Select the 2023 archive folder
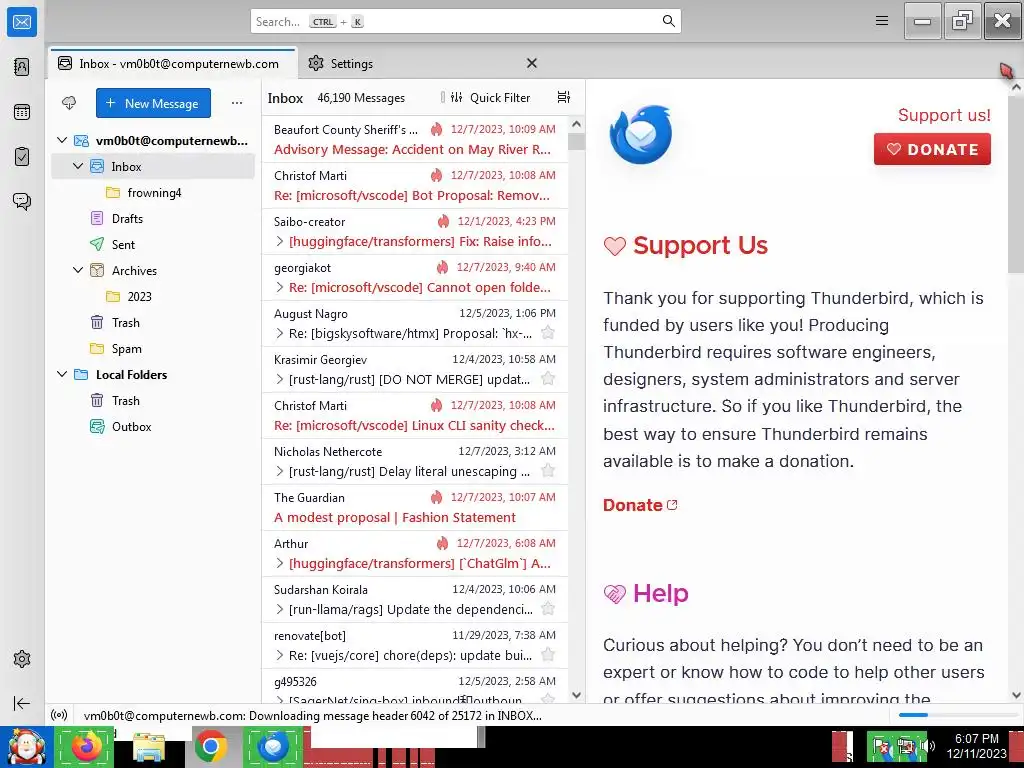Viewport: 1024px width, 768px height. [154, 296]
